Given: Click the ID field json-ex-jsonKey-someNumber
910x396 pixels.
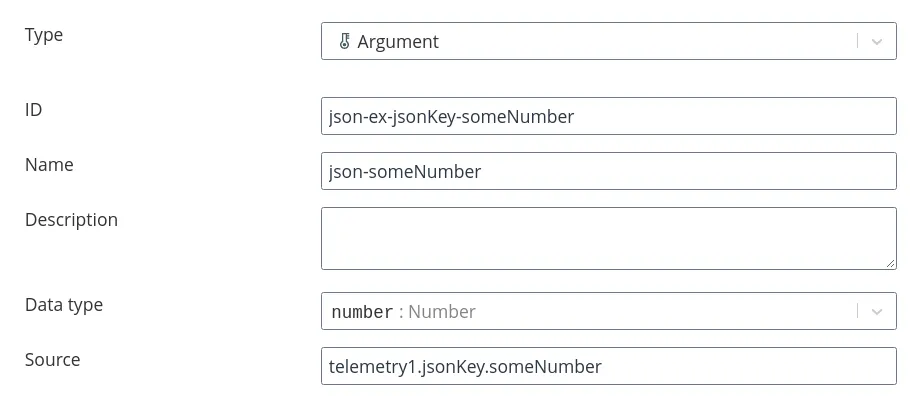Looking at the screenshot, I should click(x=609, y=116).
